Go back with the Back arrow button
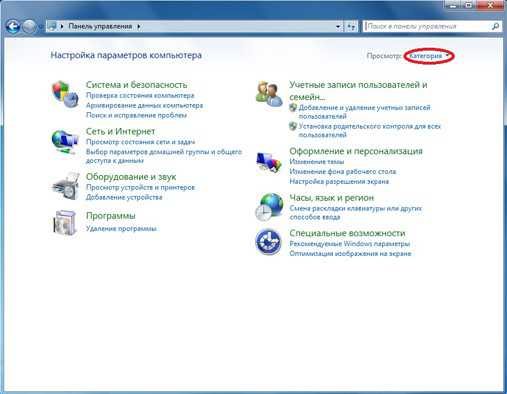Image resolution: width=507 pixels, height=394 pixels. [13, 26]
